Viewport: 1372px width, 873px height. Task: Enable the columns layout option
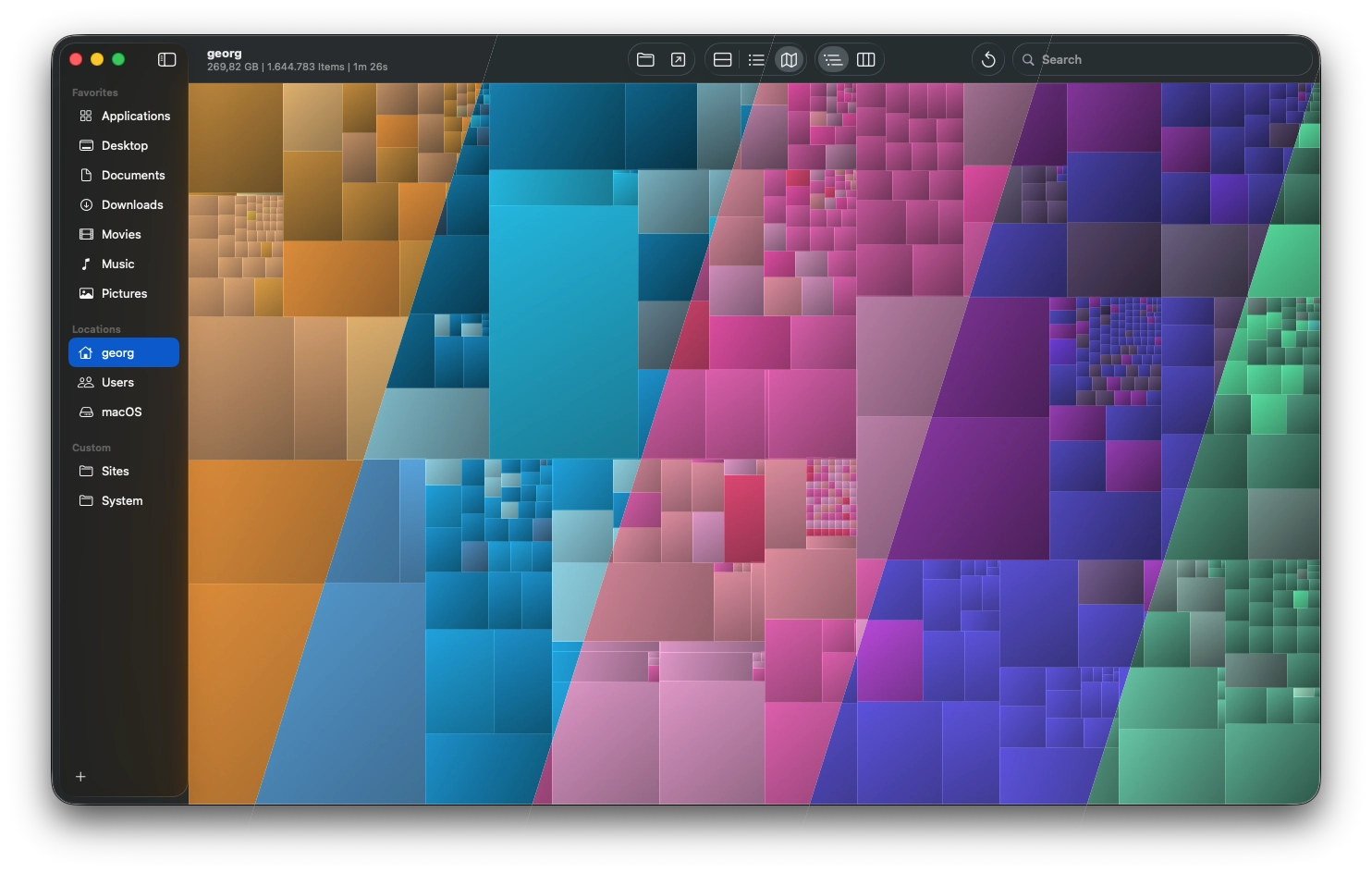pos(865,59)
